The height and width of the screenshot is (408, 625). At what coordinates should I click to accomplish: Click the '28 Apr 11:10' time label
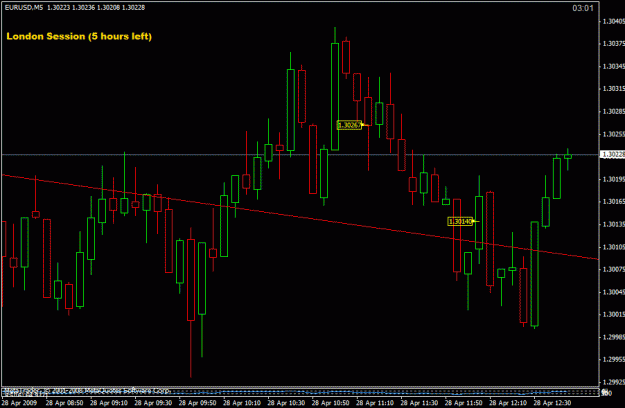[x=375, y=403]
